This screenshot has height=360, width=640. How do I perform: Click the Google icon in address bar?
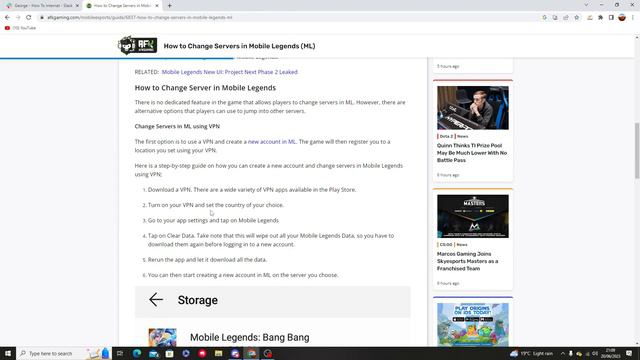click(x=544, y=18)
